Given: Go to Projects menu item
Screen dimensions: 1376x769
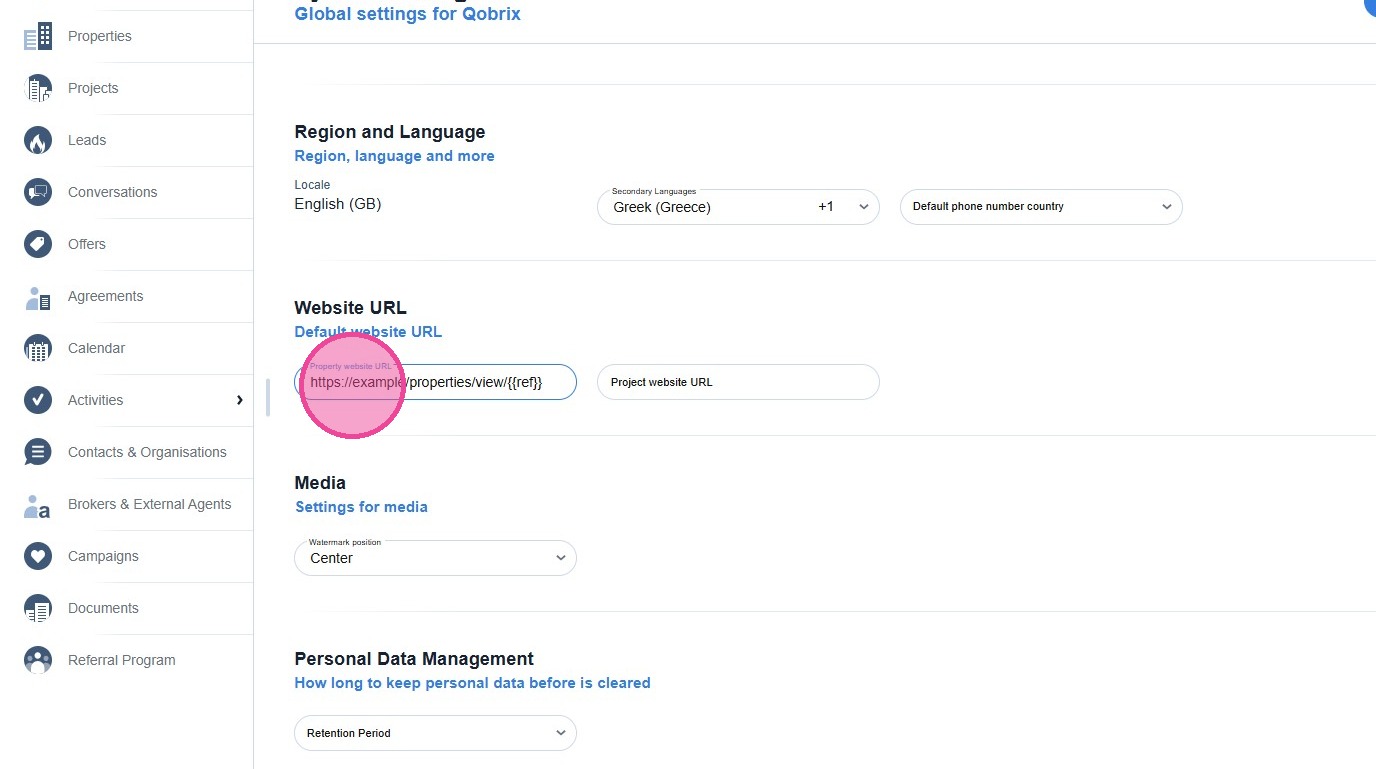Looking at the screenshot, I should click(x=93, y=88).
